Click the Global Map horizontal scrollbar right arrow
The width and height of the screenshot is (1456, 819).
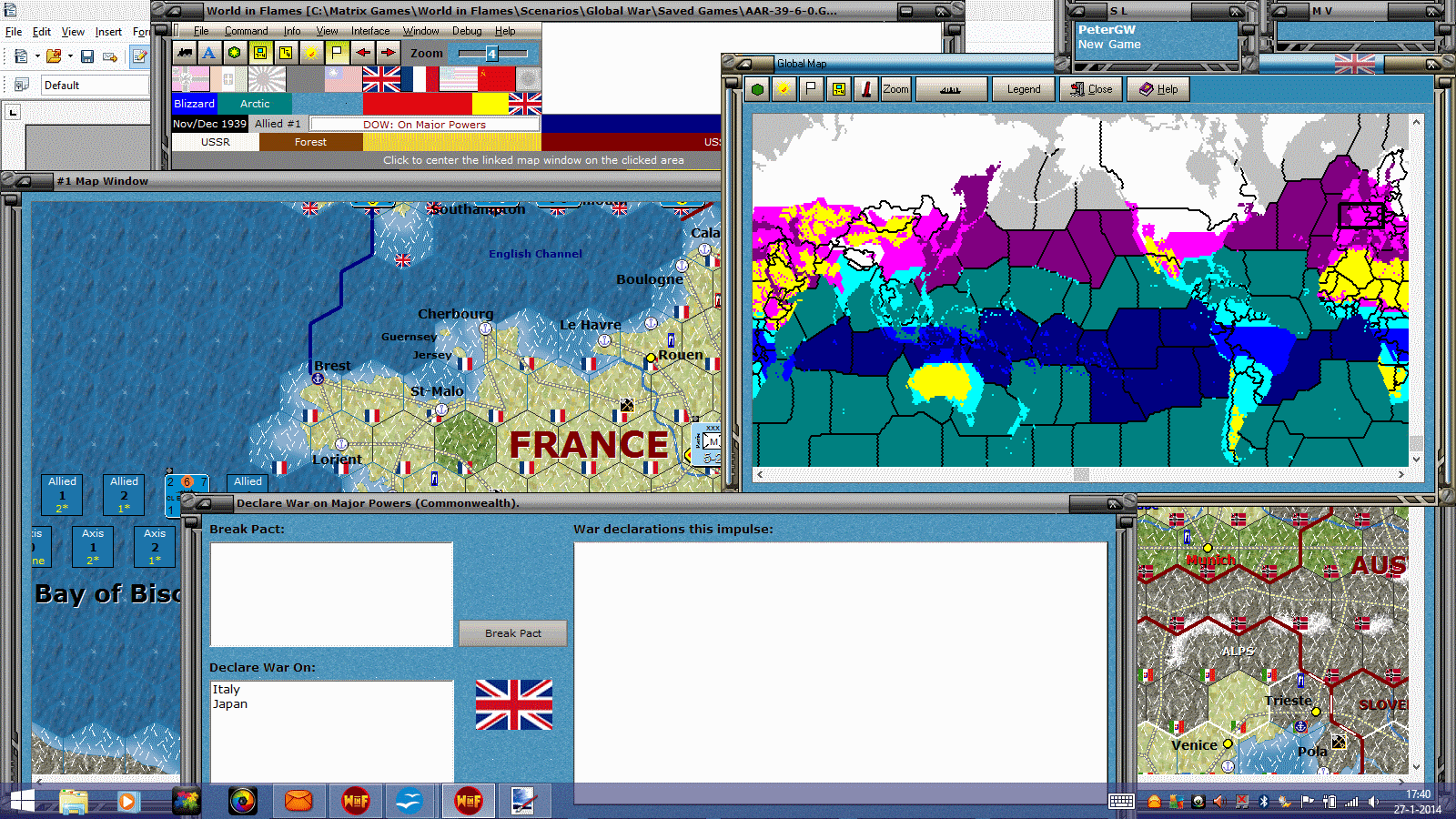tap(1401, 474)
